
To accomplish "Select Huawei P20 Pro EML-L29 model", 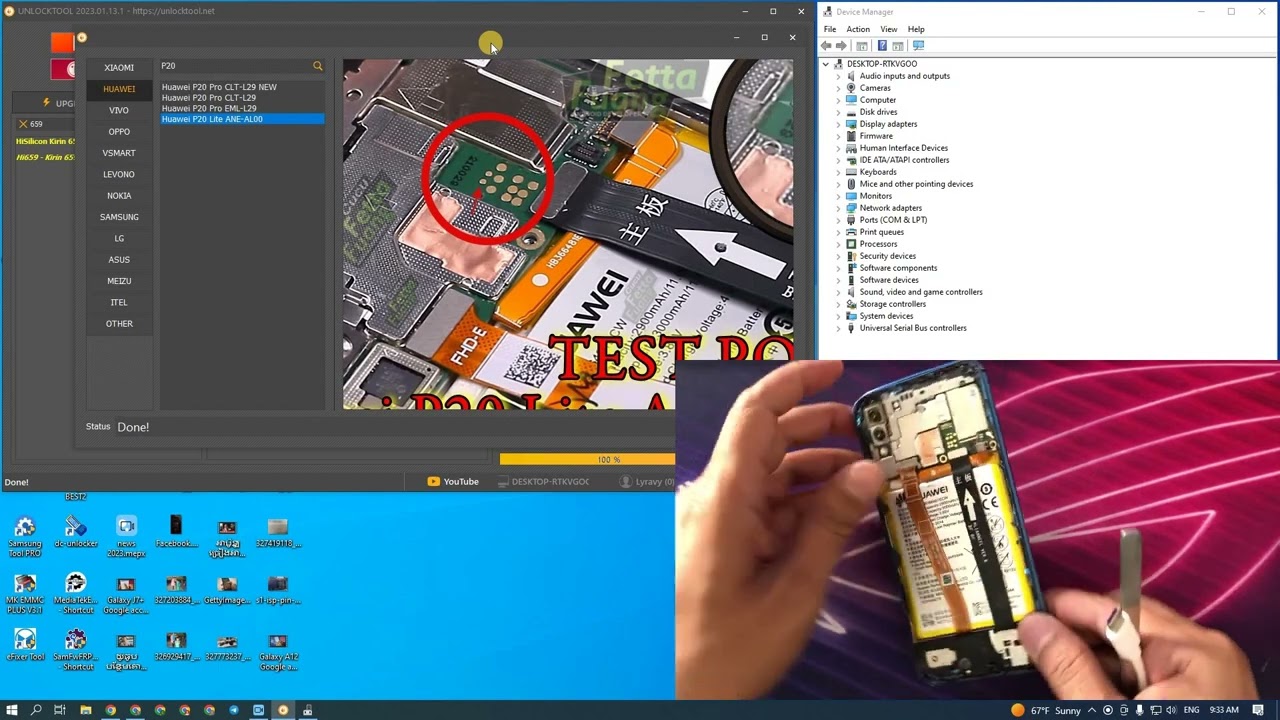I will pos(208,108).
